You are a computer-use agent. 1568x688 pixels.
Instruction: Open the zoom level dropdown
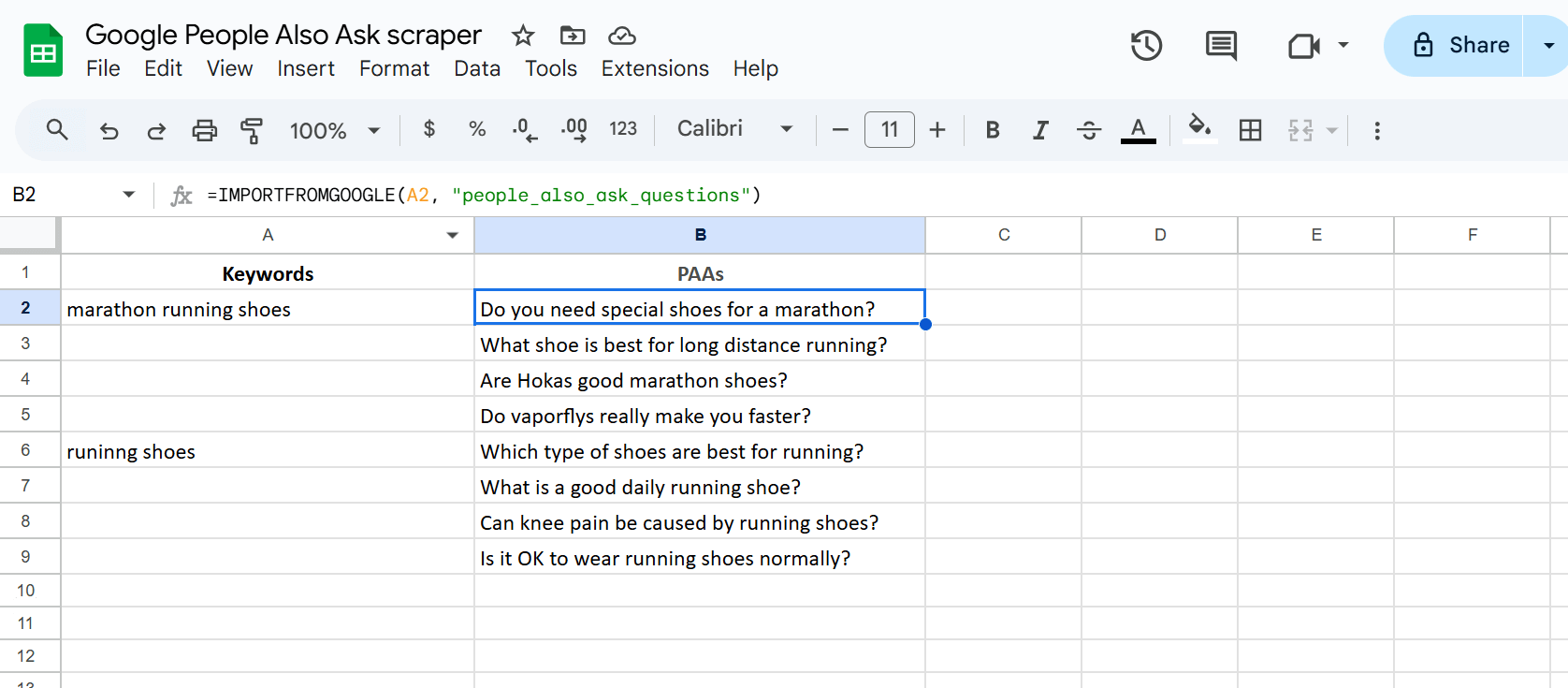(335, 130)
